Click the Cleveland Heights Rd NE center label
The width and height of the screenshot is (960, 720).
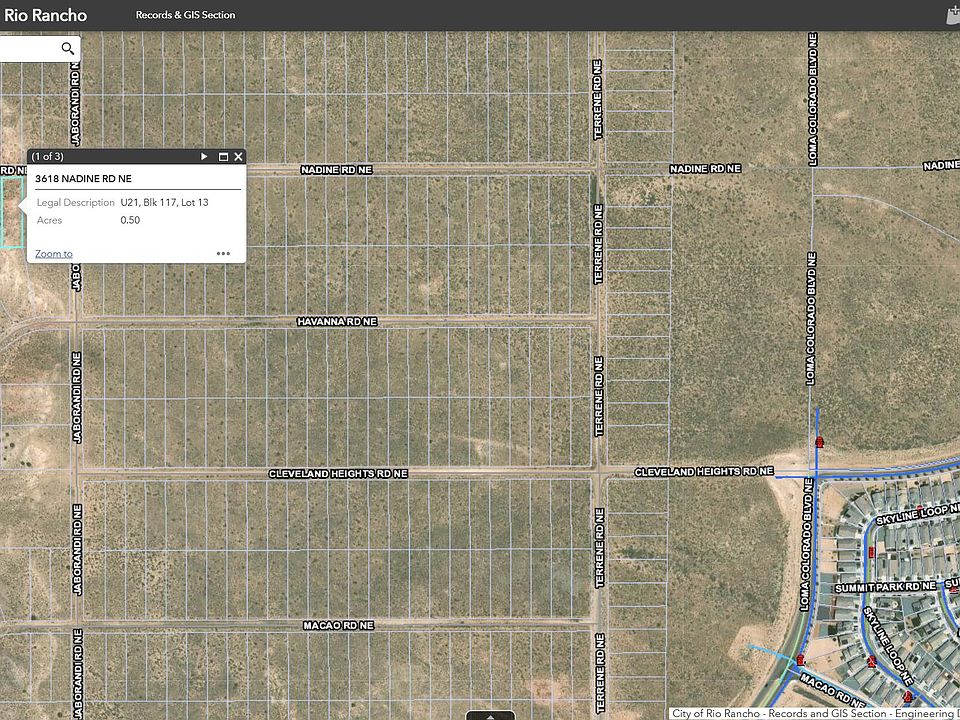[x=338, y=474]
